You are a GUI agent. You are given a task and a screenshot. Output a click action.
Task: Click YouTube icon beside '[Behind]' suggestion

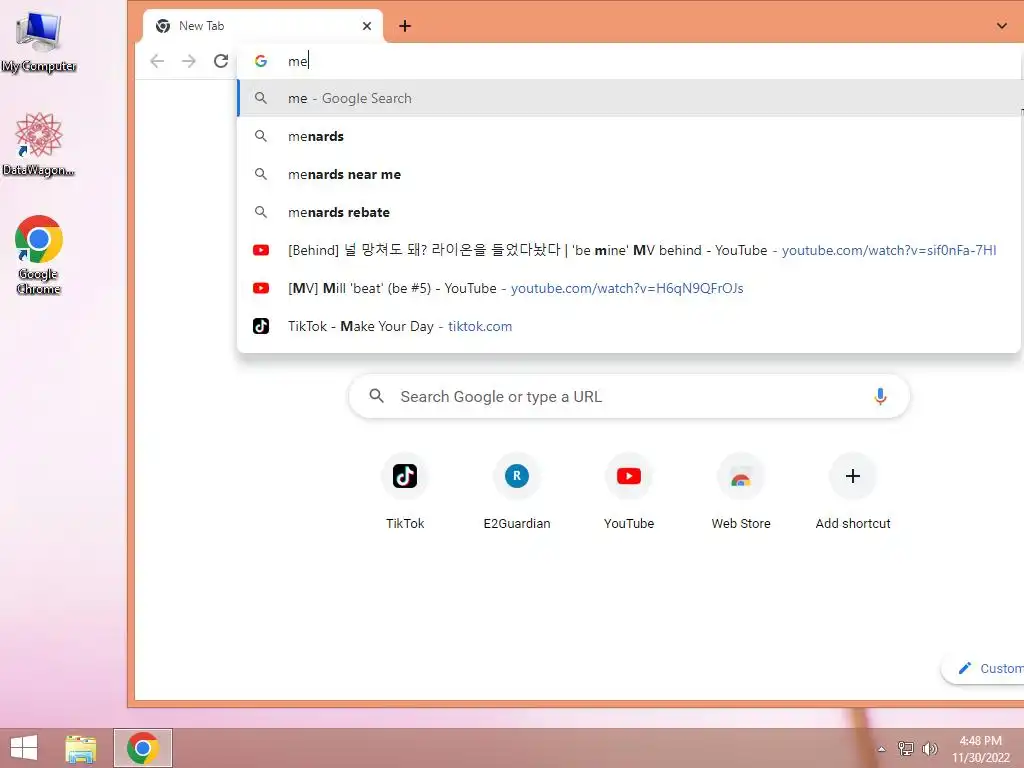(261, 250)
